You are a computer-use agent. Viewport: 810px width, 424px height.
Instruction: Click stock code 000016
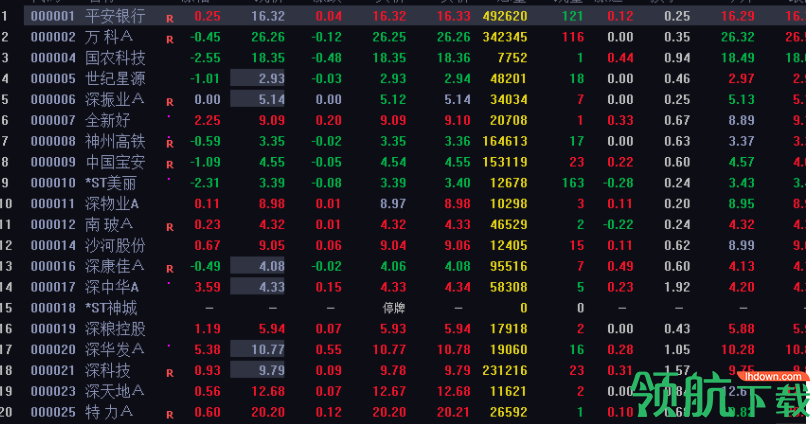tap(53, 266)
